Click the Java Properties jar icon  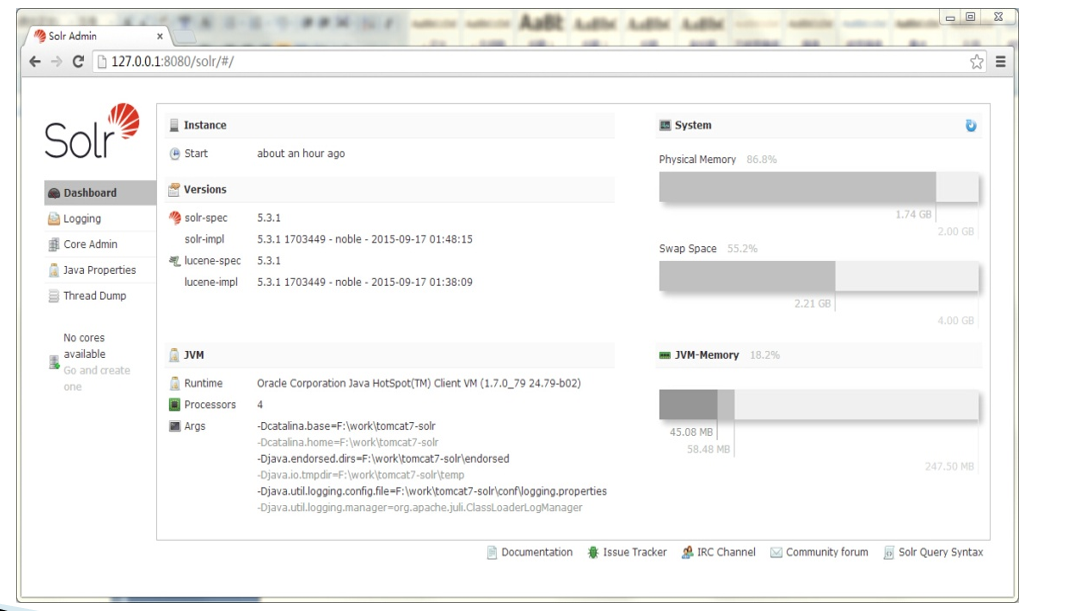click(54, 270)
